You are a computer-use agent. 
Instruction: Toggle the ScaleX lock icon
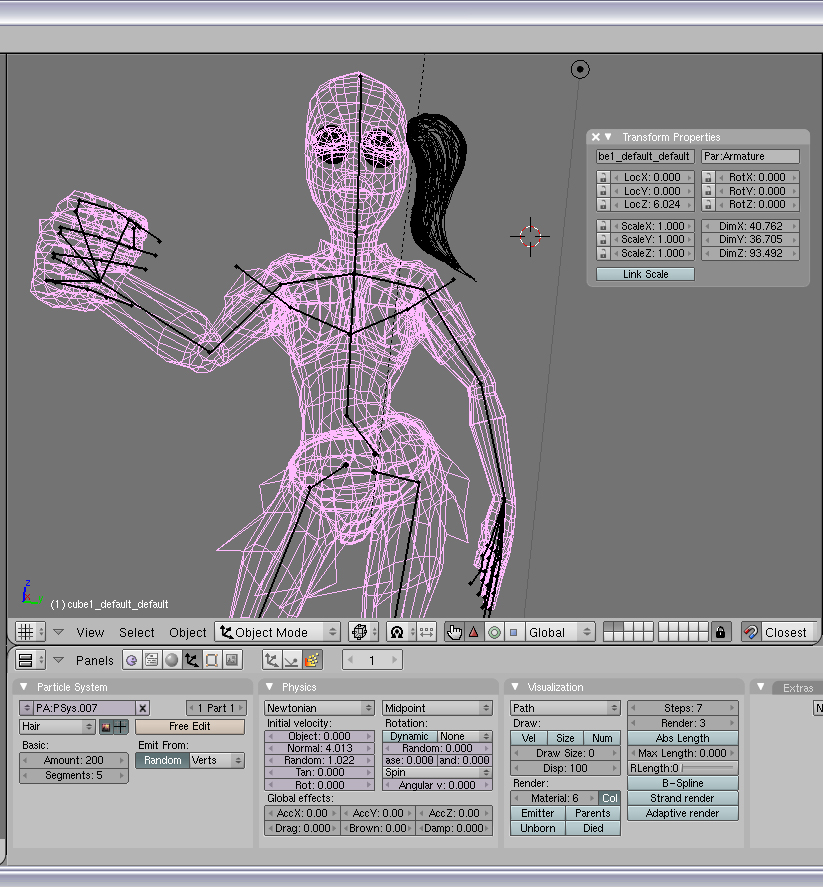tap(603, 226)
